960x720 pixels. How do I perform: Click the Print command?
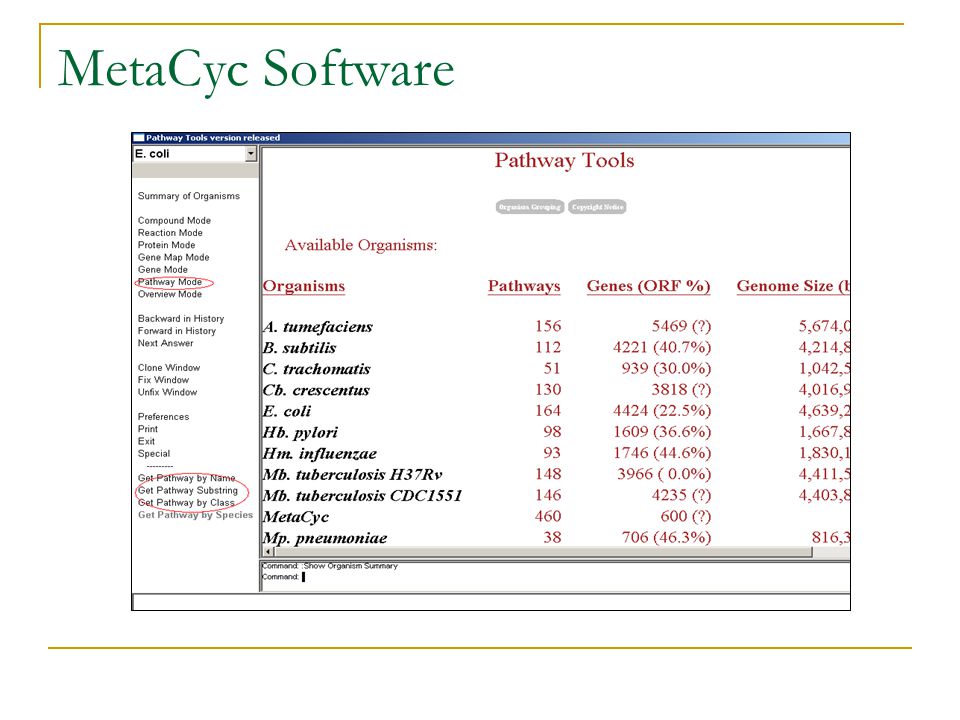tap(148, 429)
